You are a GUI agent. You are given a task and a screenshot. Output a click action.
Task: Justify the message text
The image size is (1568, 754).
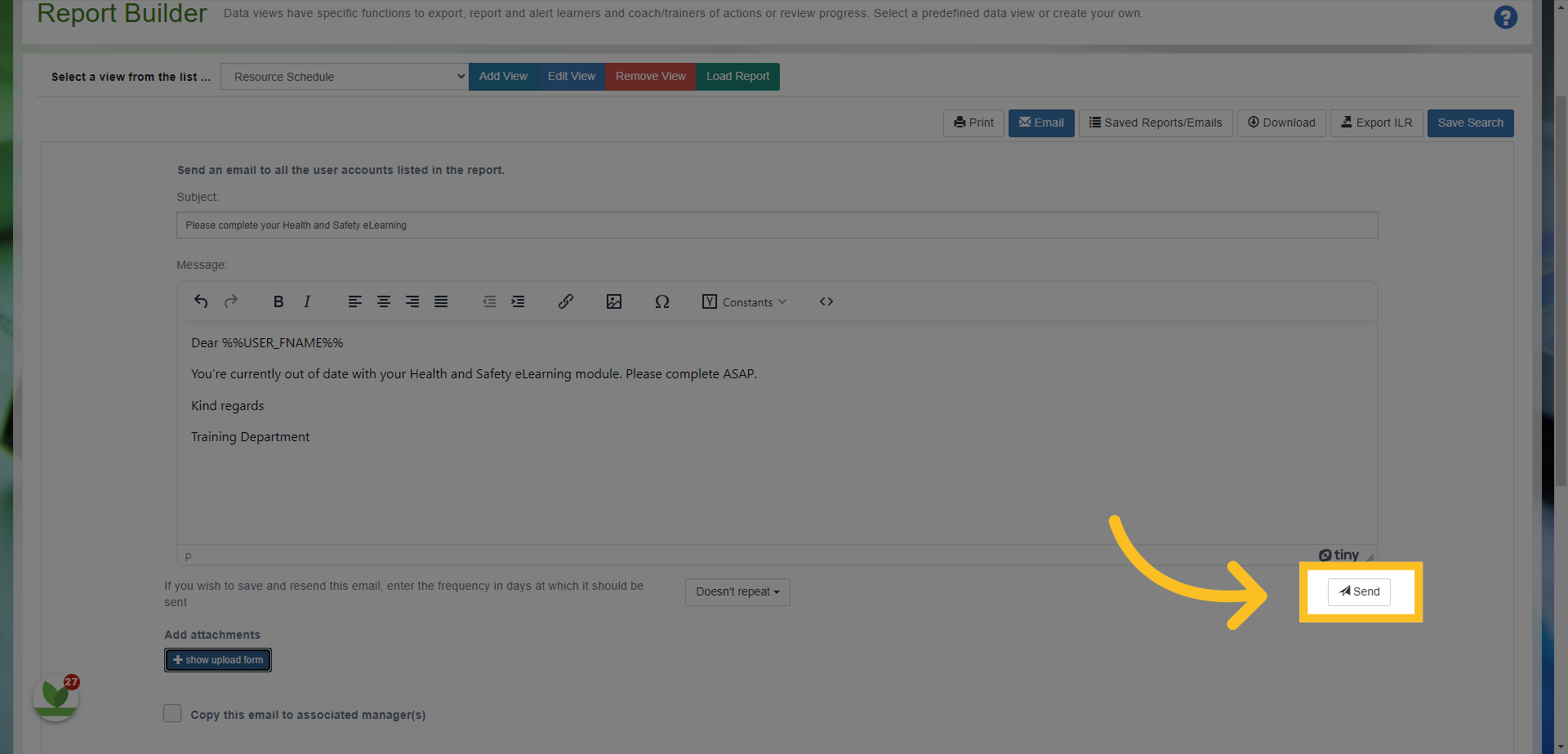click(x=441, y=301)
